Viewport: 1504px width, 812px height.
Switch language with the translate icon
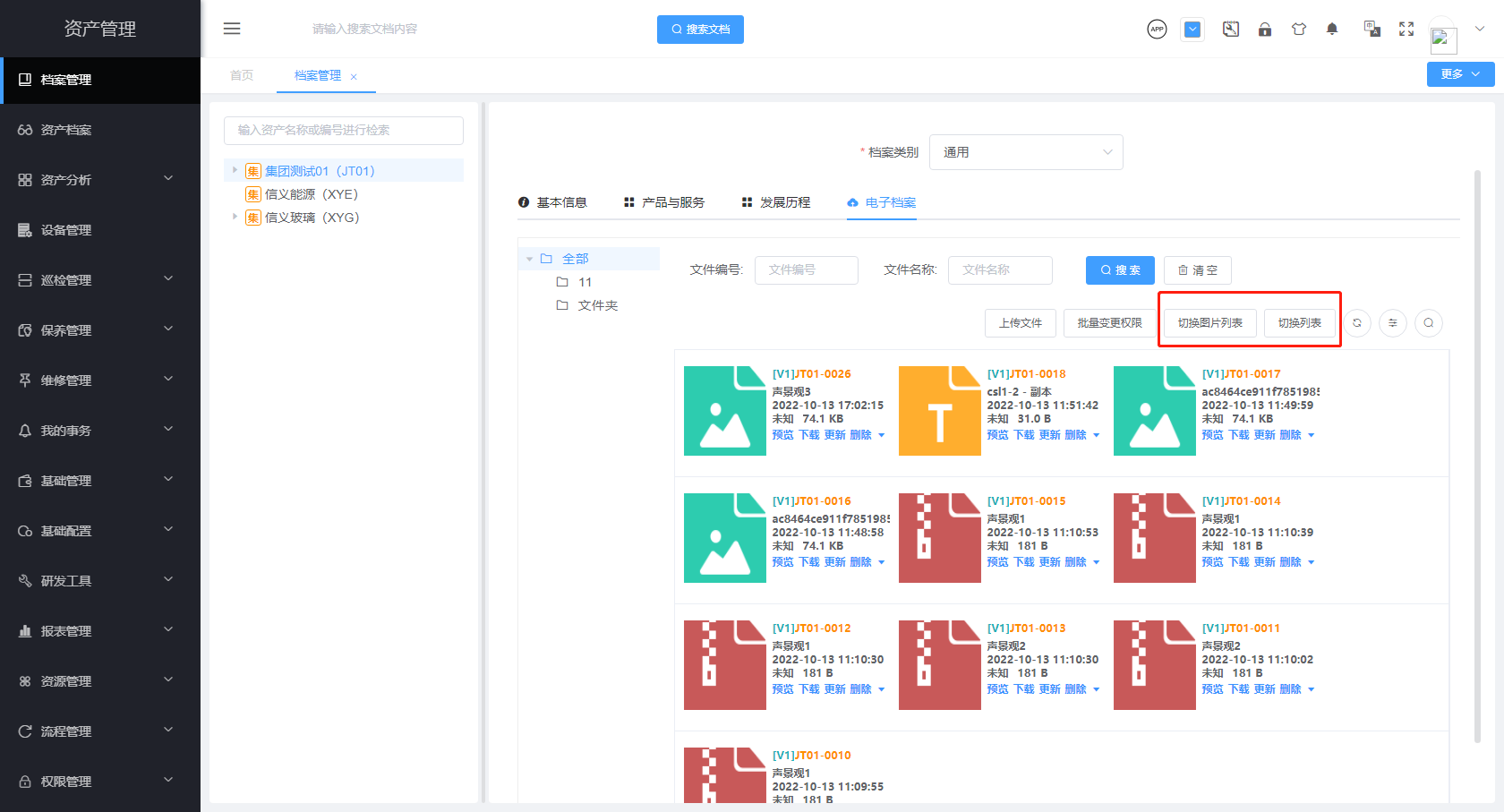[x=1372, y=30]
